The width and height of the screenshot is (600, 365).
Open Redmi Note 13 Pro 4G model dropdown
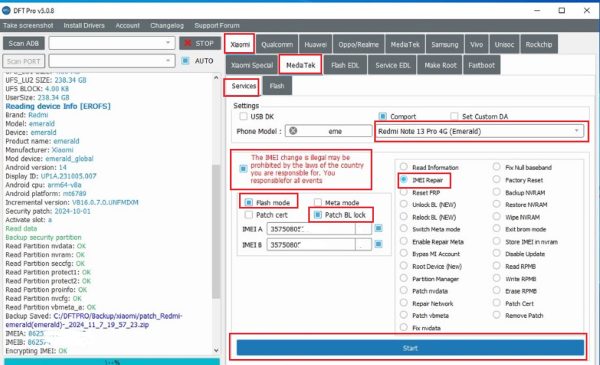pos(480,131)
